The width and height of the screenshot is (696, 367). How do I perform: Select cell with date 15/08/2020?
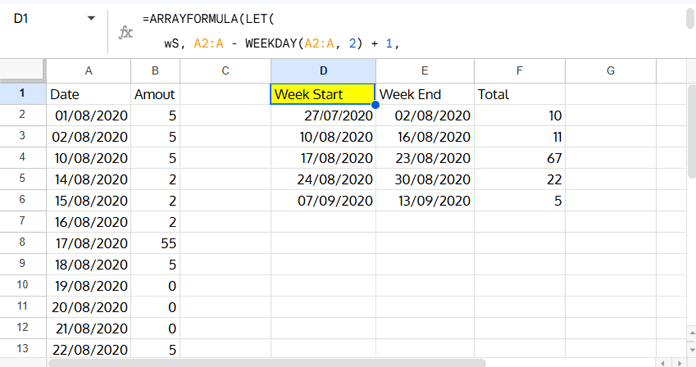[x=89, y=201]
